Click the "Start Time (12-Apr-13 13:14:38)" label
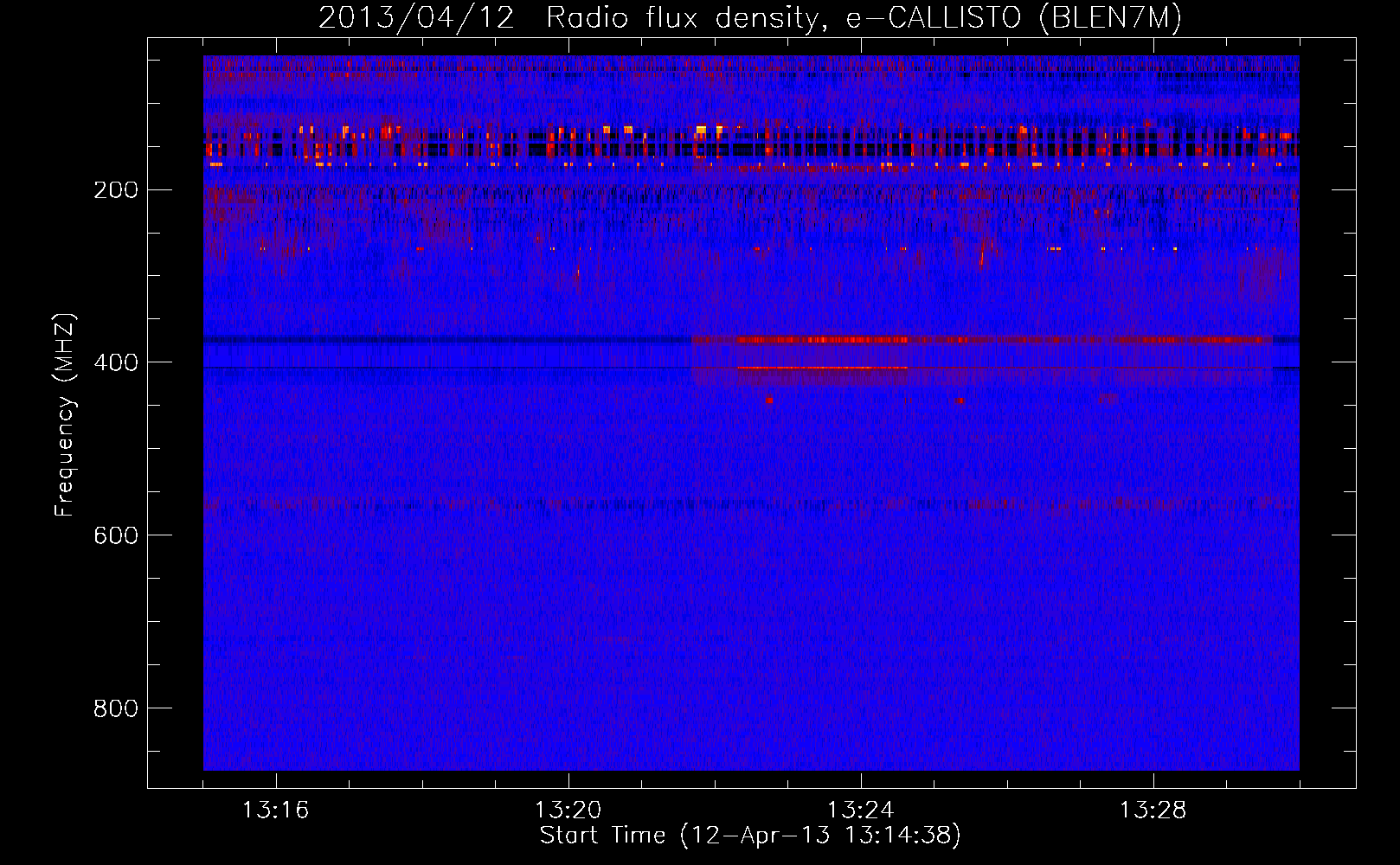The image size is (1400, 865). 750,836
